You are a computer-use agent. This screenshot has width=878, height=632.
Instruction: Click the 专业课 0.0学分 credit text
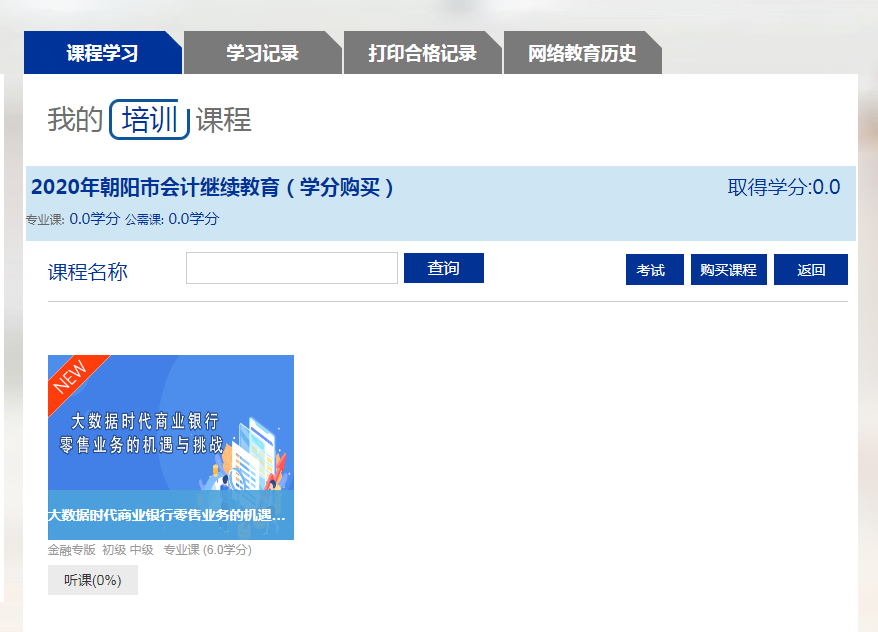click(72, 219)
